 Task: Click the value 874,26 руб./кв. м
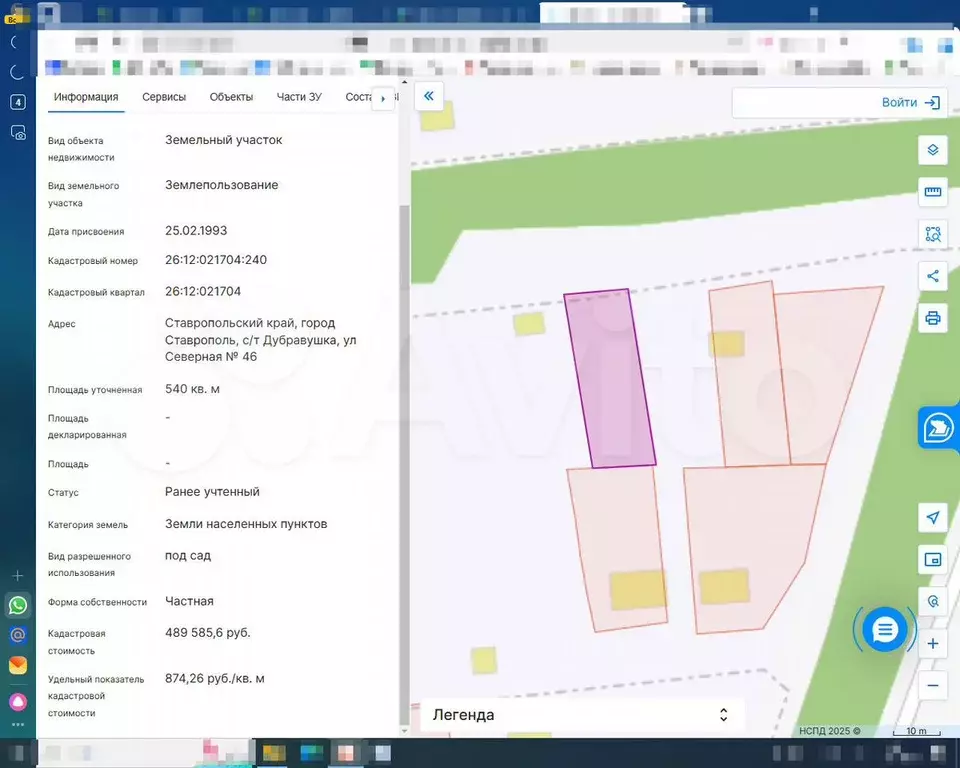coord(215,679)
